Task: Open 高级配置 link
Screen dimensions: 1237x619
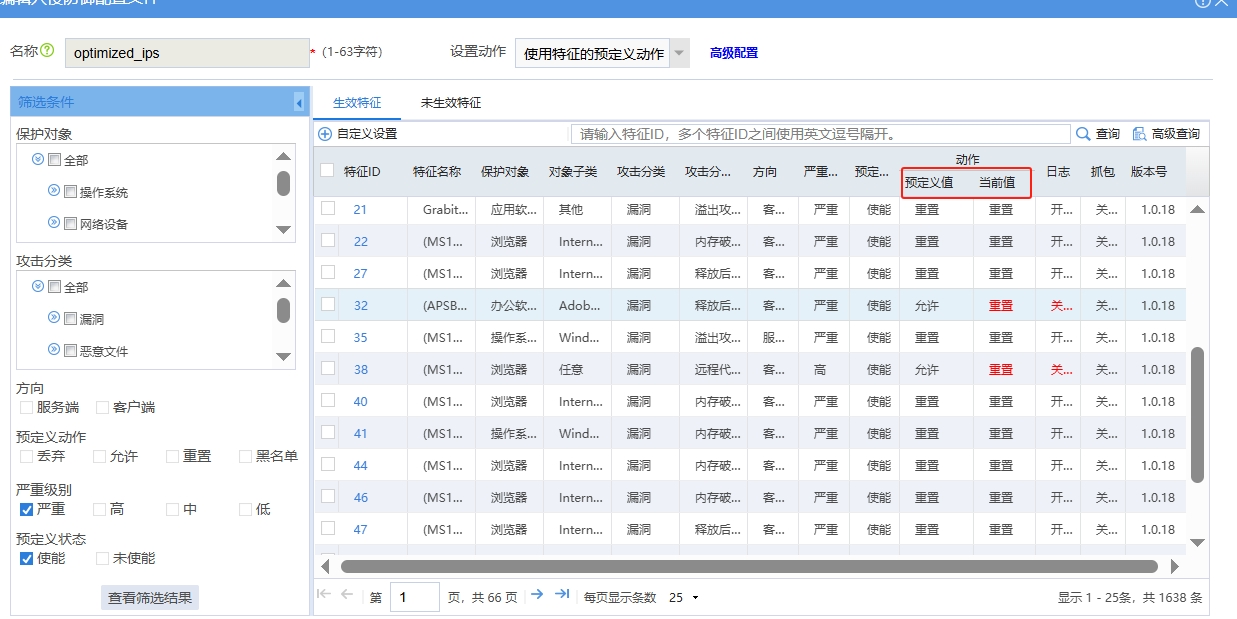Action: pyautogui.click(x=733, y=53)
